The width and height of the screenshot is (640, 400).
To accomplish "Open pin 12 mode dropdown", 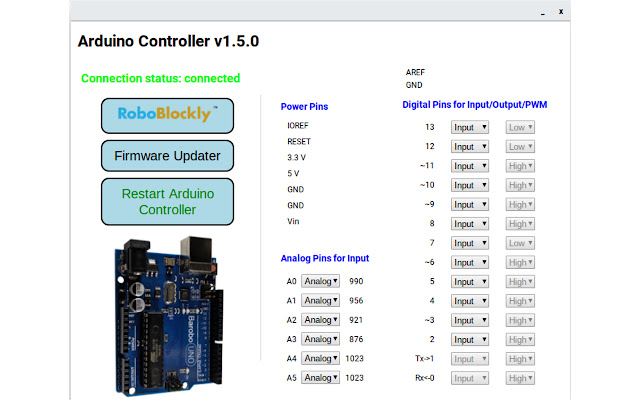I will click(x=469, y=147).
